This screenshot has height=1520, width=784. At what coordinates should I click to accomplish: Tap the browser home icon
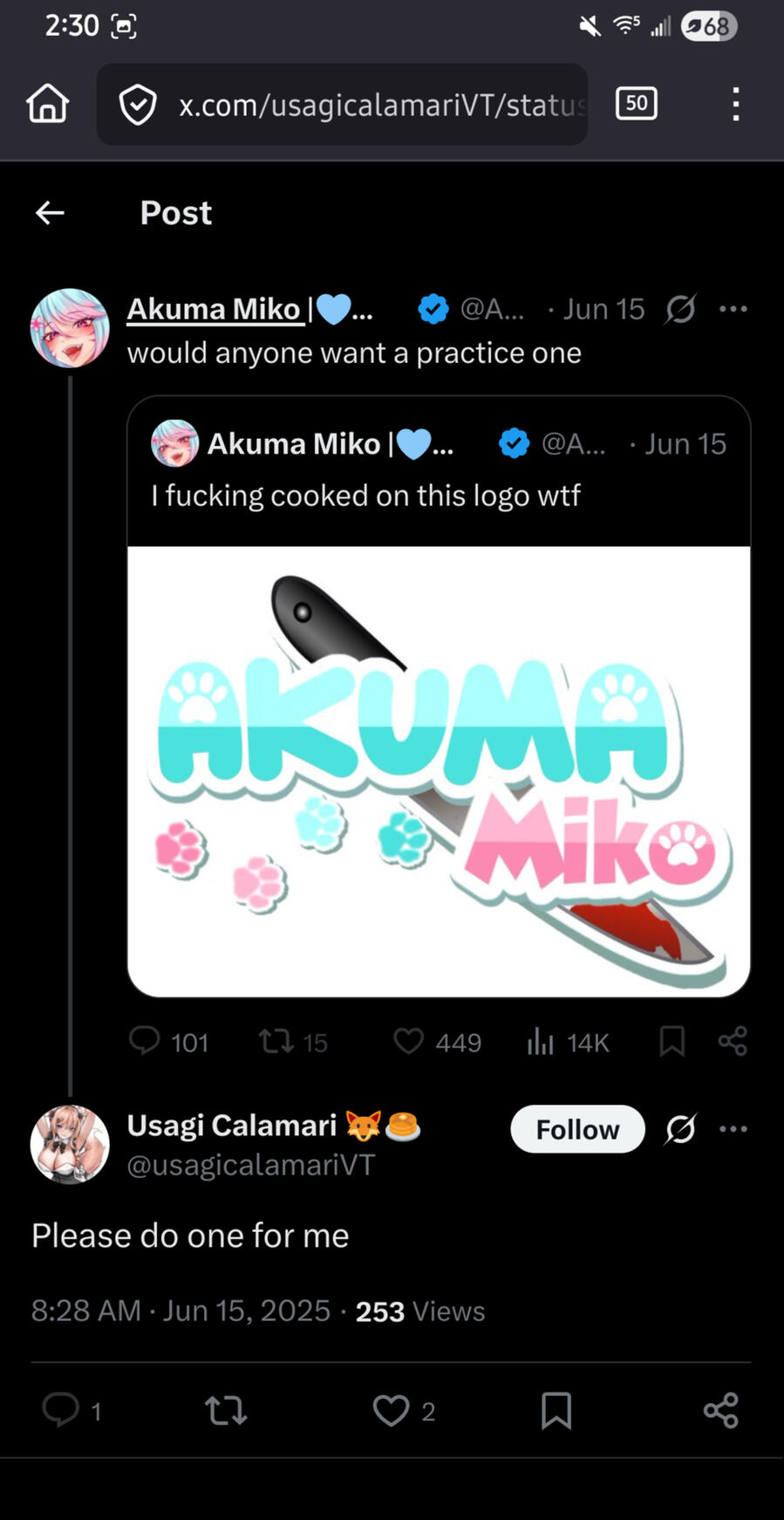pyautogui.click(x=48, y=104)
